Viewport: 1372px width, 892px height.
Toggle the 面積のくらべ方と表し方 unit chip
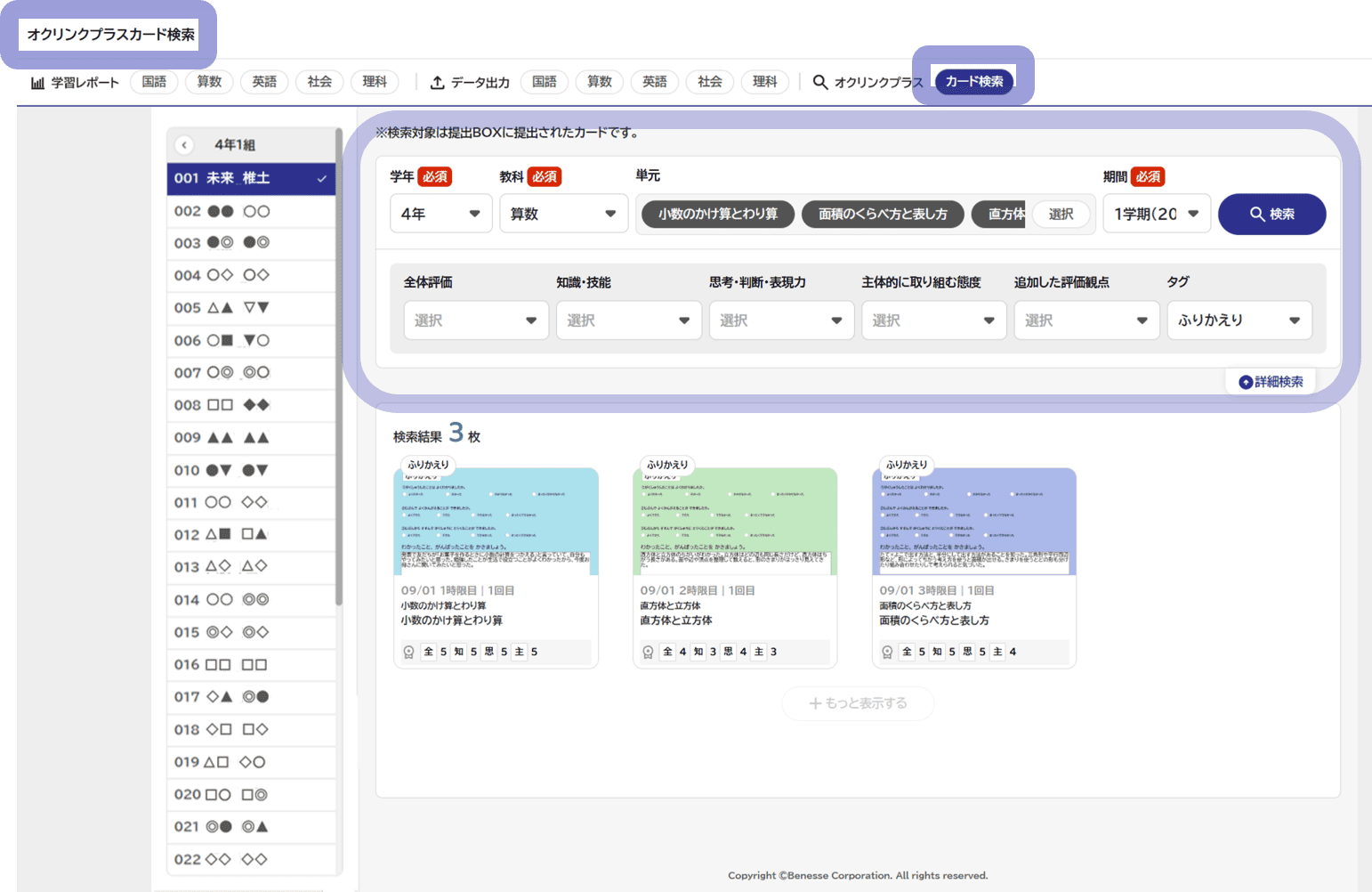(883, 215)
